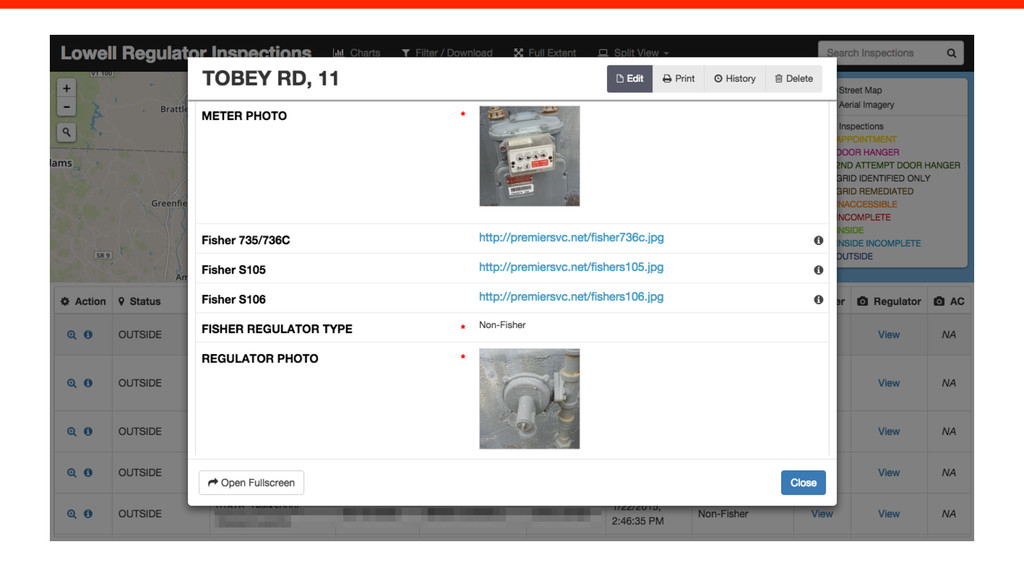Click the map search magnifier button

66,132
